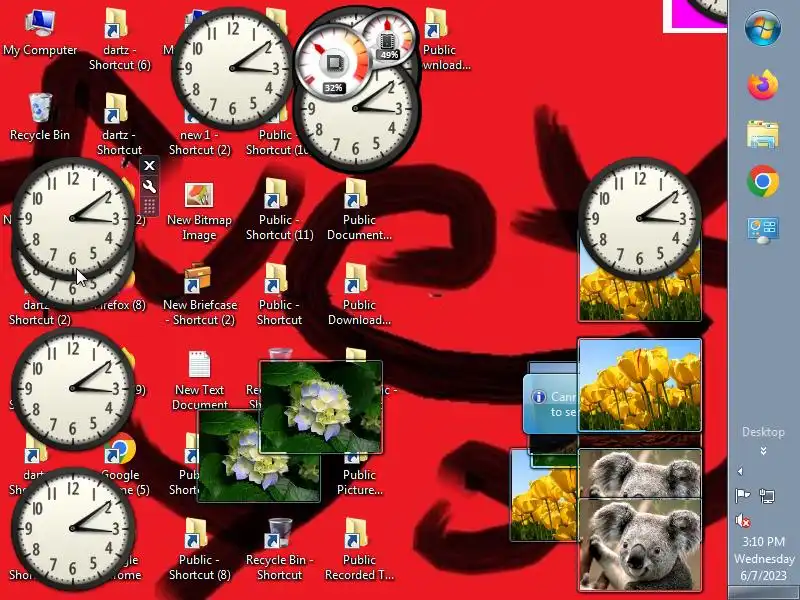Click the CPU meter gadget showing 32%

tap(334, 62)
